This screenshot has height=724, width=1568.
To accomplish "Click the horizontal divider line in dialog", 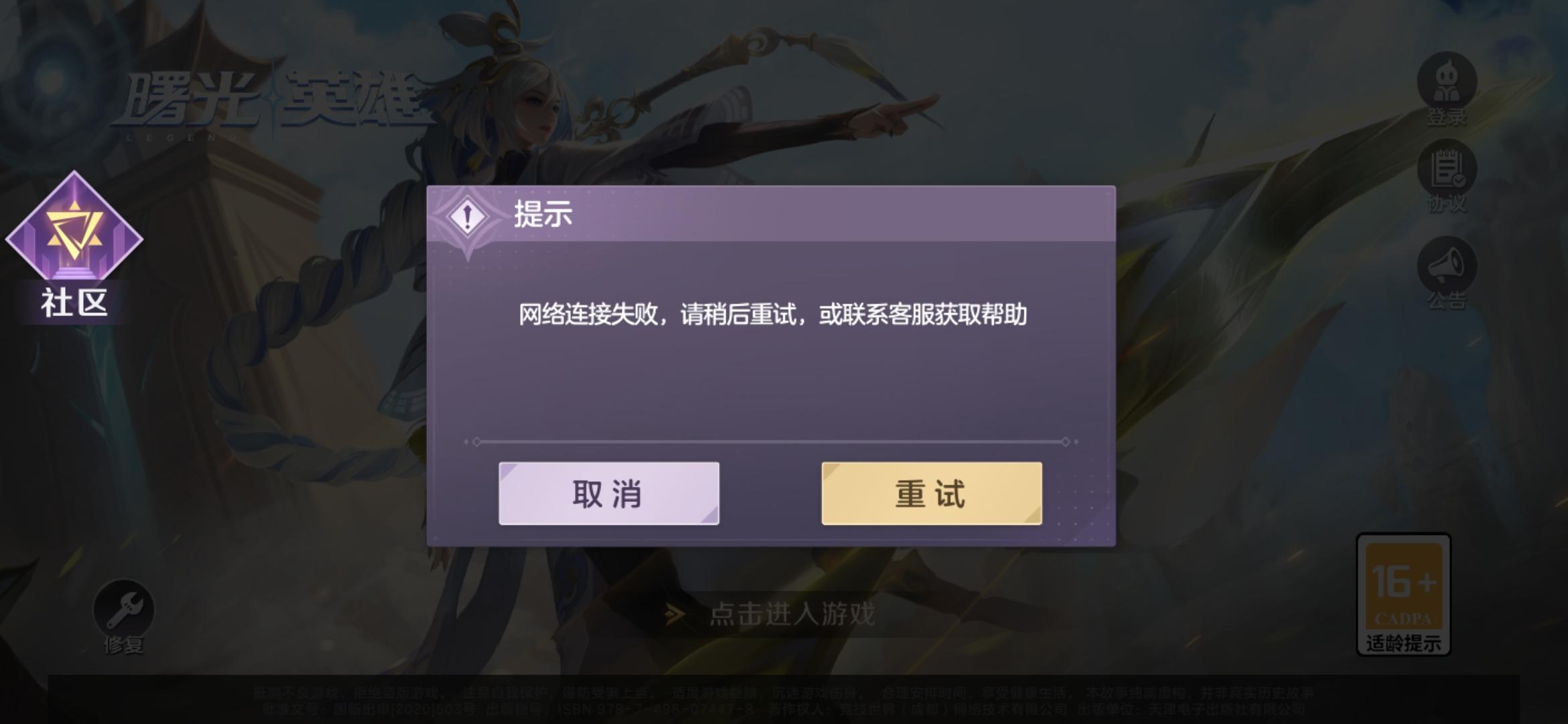I will coord(771,442).
